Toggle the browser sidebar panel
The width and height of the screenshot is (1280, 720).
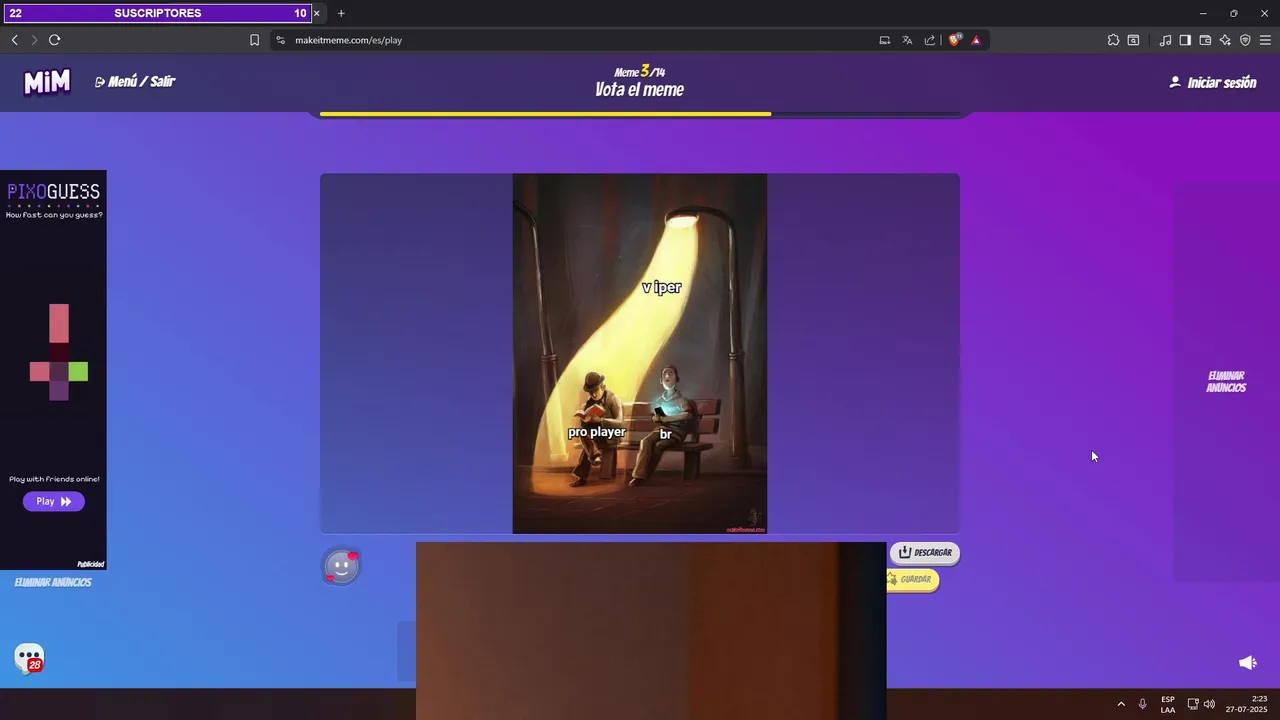[1185, 40]
